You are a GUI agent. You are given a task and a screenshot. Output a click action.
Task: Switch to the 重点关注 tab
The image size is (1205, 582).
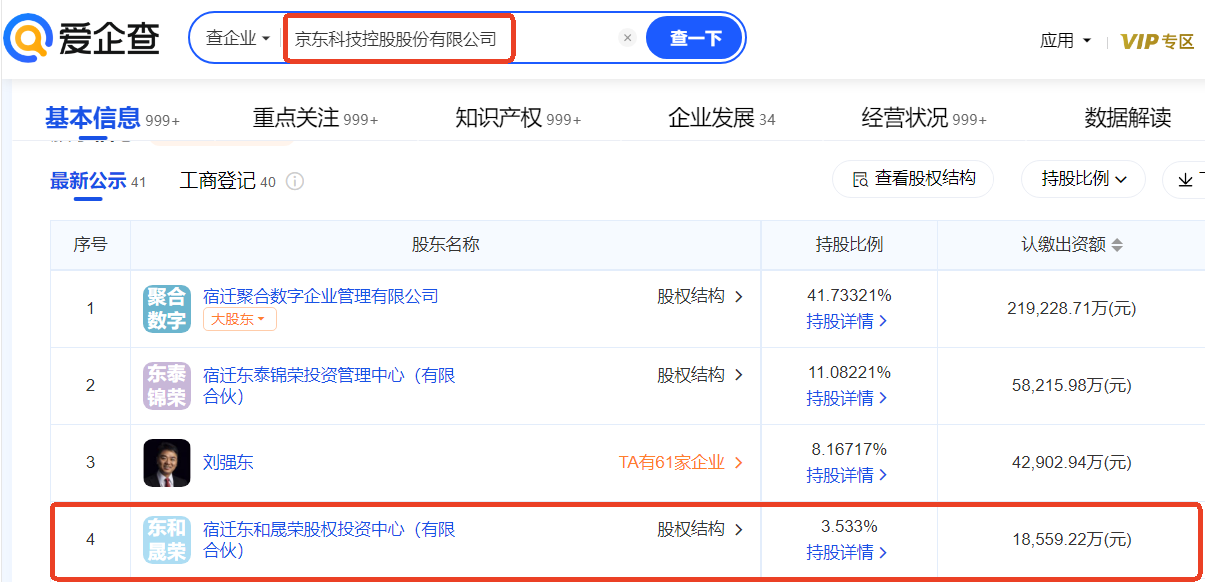tap(315, 119)
